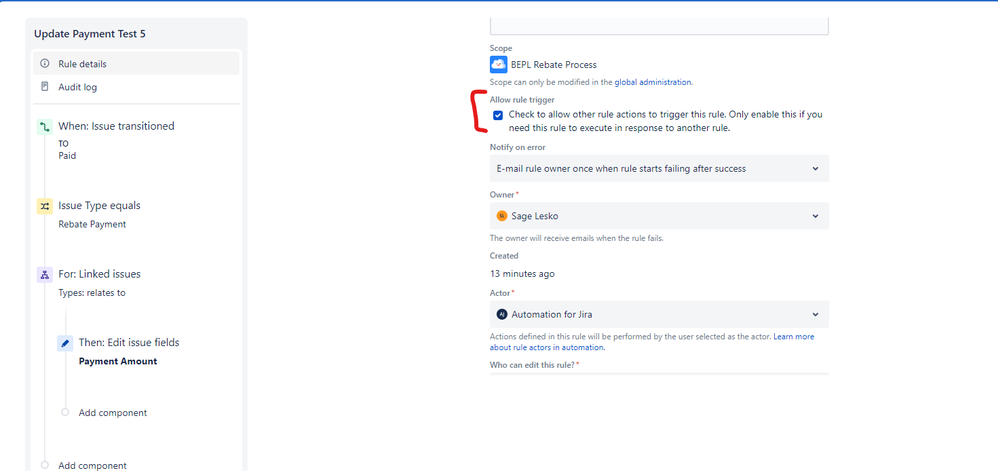Open the Rule details section
The image size is (998, 471).
pos(136,64)
